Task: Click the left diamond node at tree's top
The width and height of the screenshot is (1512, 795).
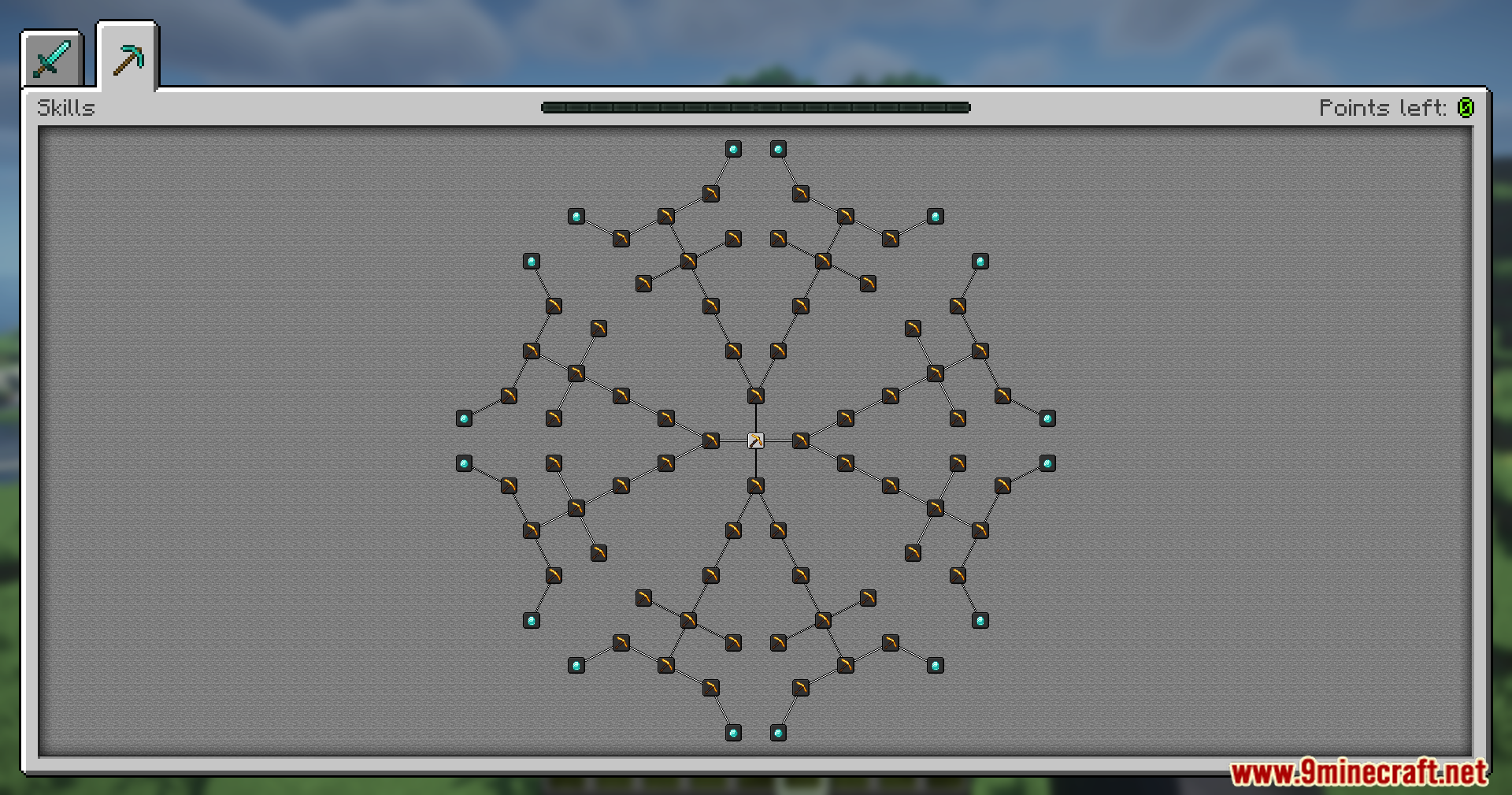Action: 733,149
